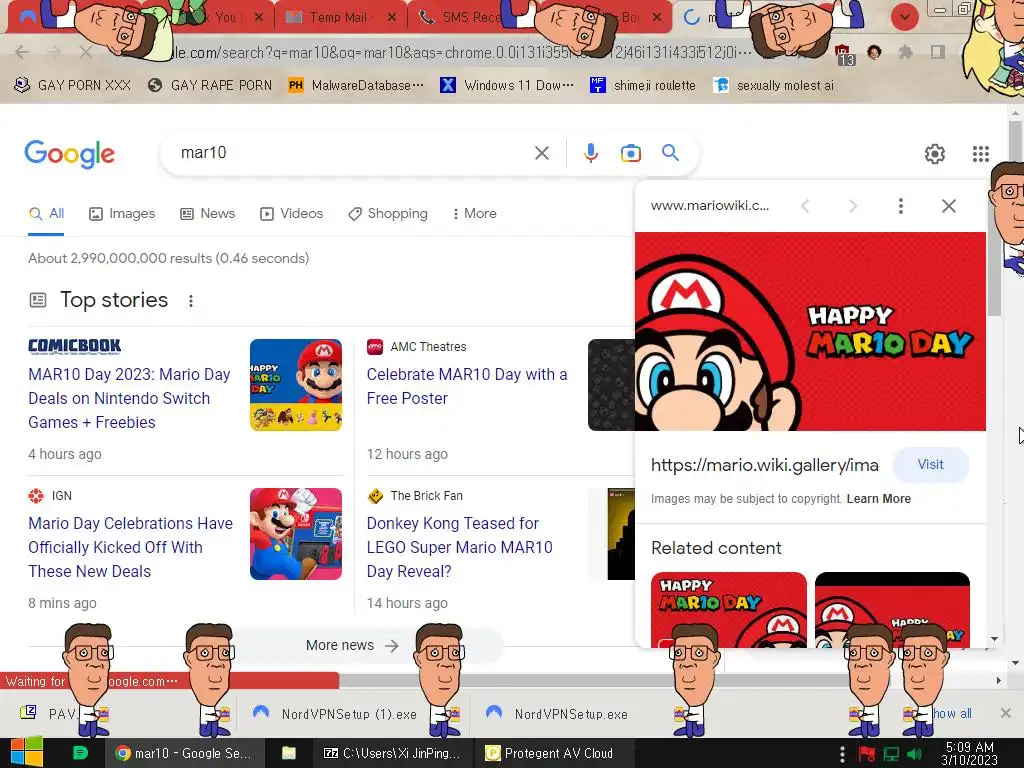Viewport: 1024px width, 768px height.
Task: Close the image preview panel
Action: (948, 206)
